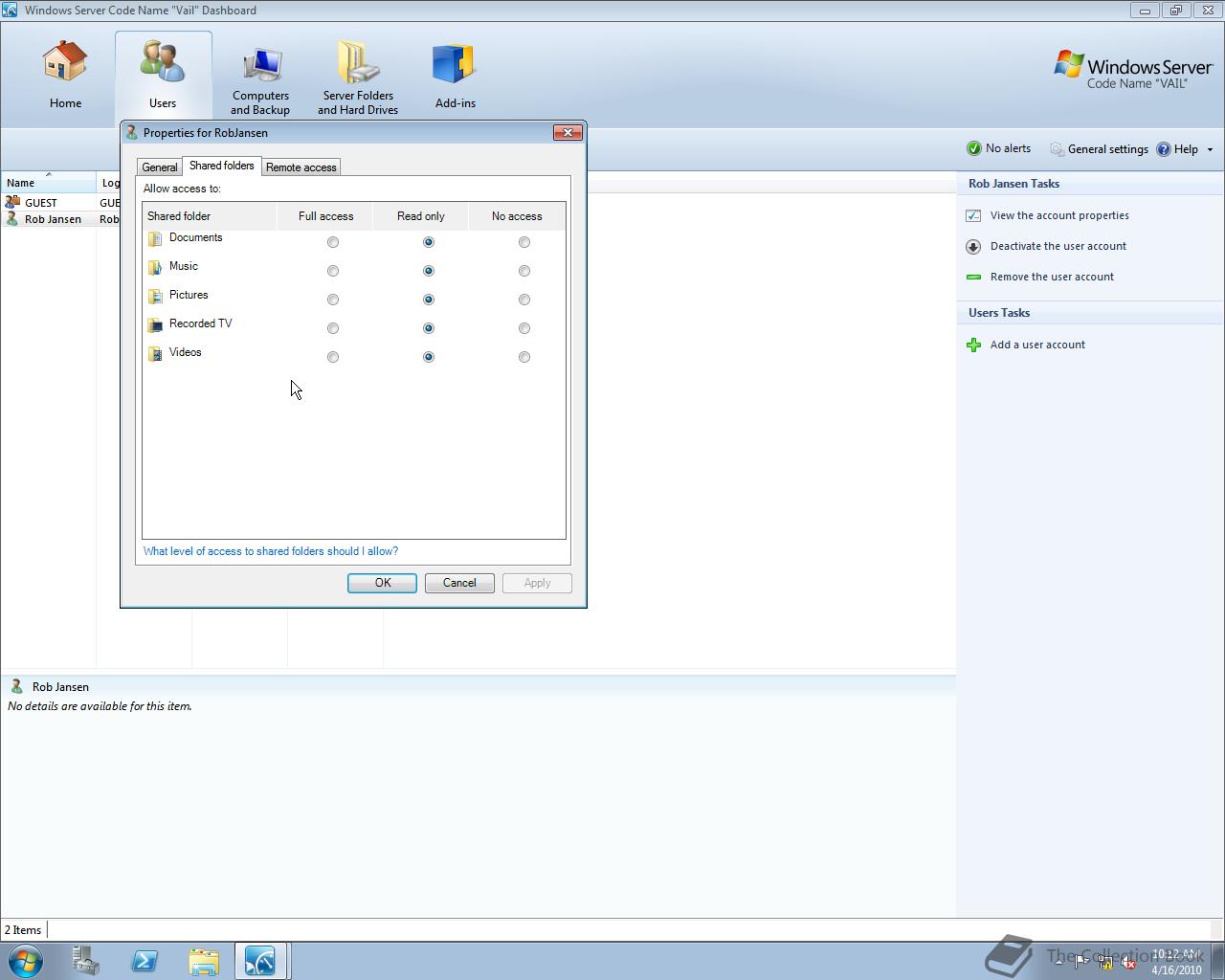Image resolution: width=1225 pixels, height=980 pixels.
Task: Set Recorded TV to No access
Action: pos(524,328)
